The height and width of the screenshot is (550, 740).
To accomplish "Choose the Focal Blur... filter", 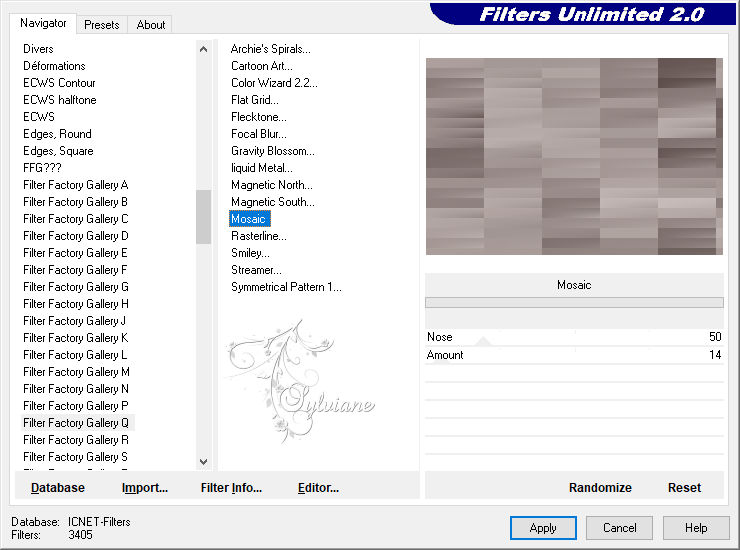I will click(x=259, y=134).
